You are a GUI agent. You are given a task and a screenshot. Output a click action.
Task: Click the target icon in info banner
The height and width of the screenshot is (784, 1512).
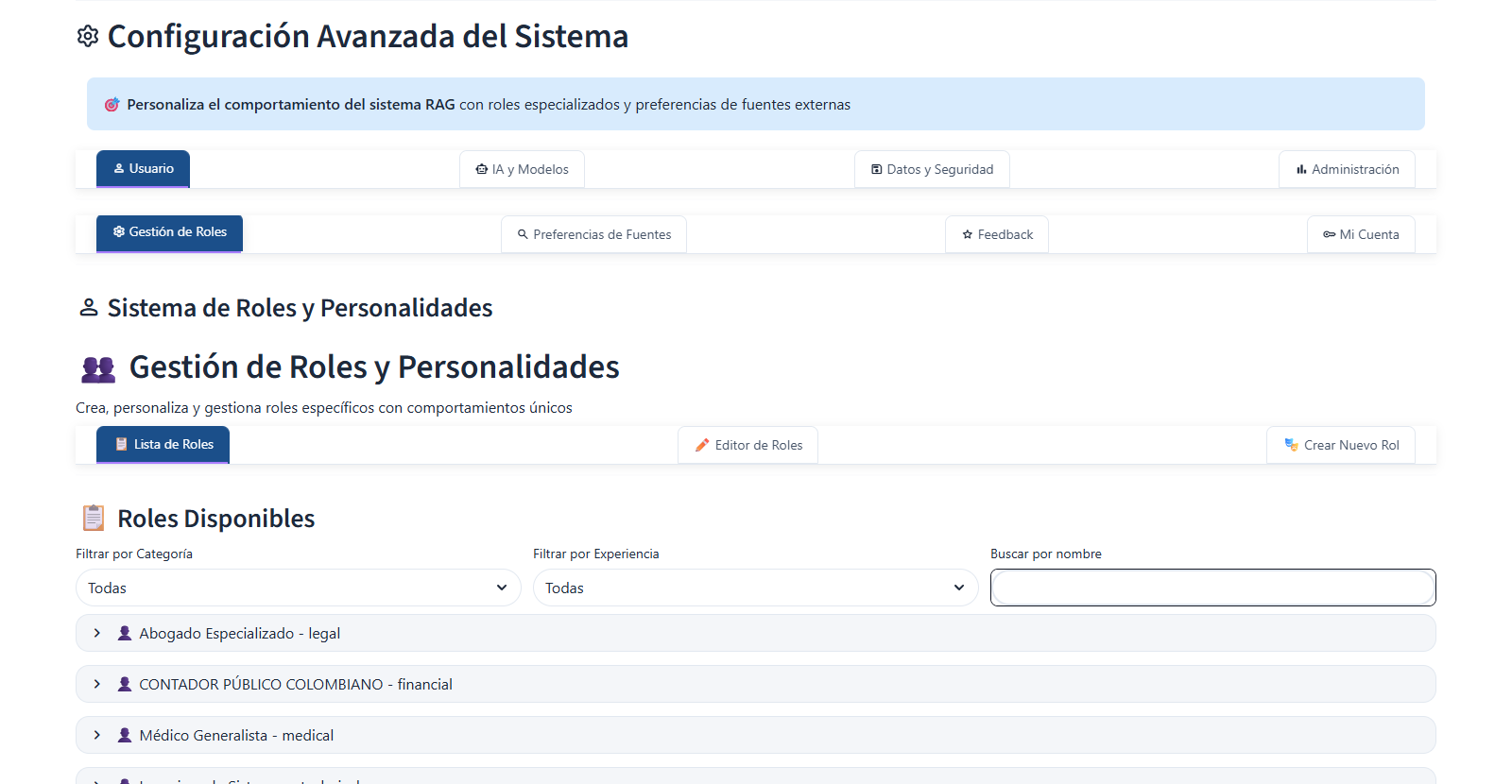pos(112,104)
